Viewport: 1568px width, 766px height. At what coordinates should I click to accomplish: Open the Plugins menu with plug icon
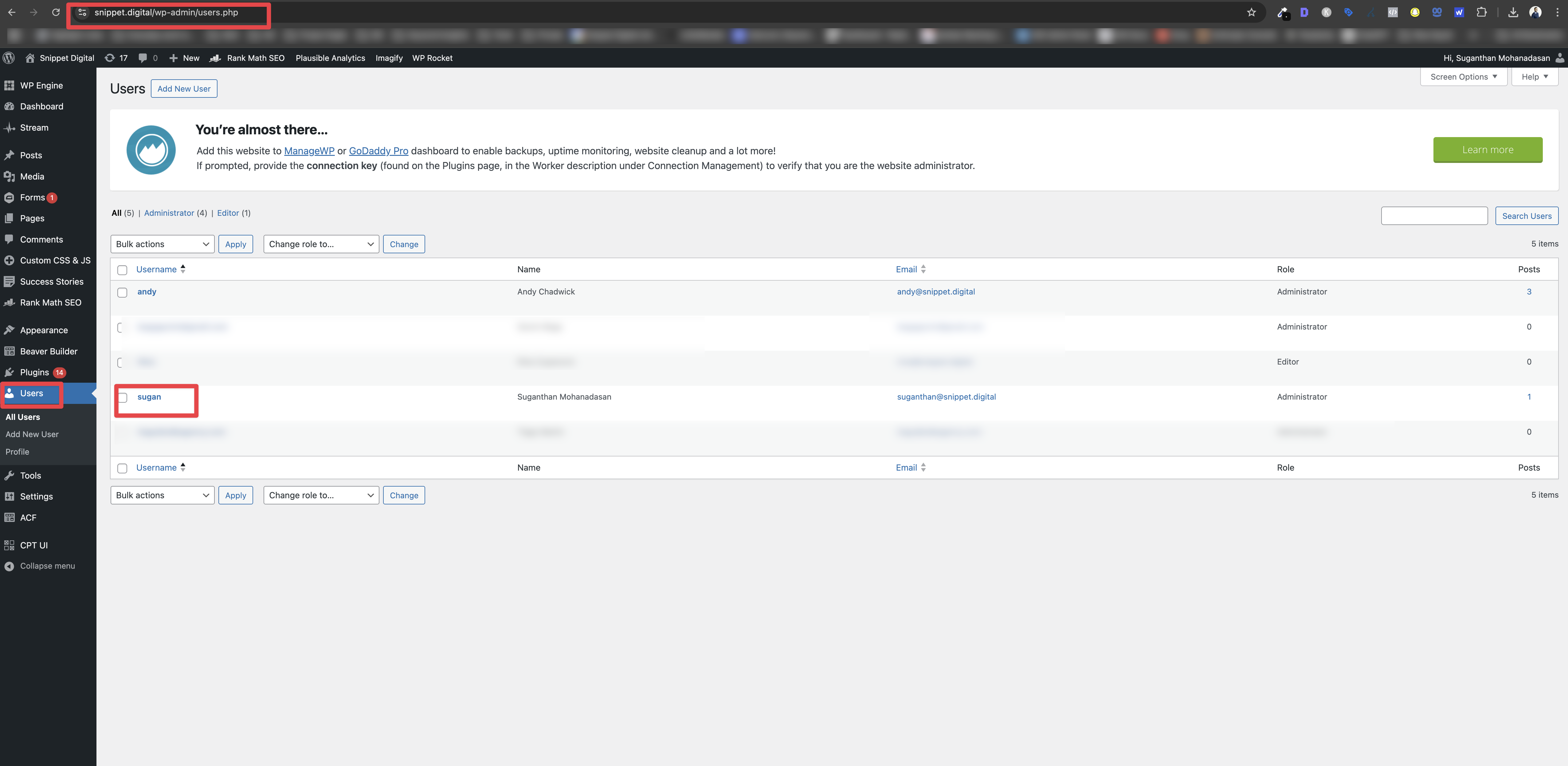(35, 372)
